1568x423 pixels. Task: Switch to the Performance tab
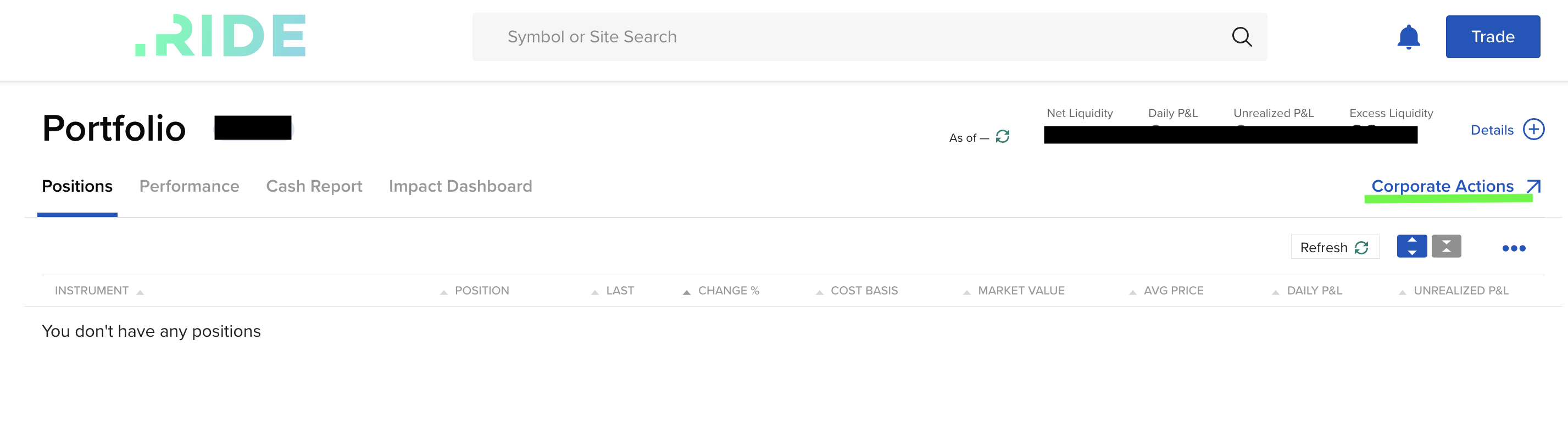(x=188, y=186)
